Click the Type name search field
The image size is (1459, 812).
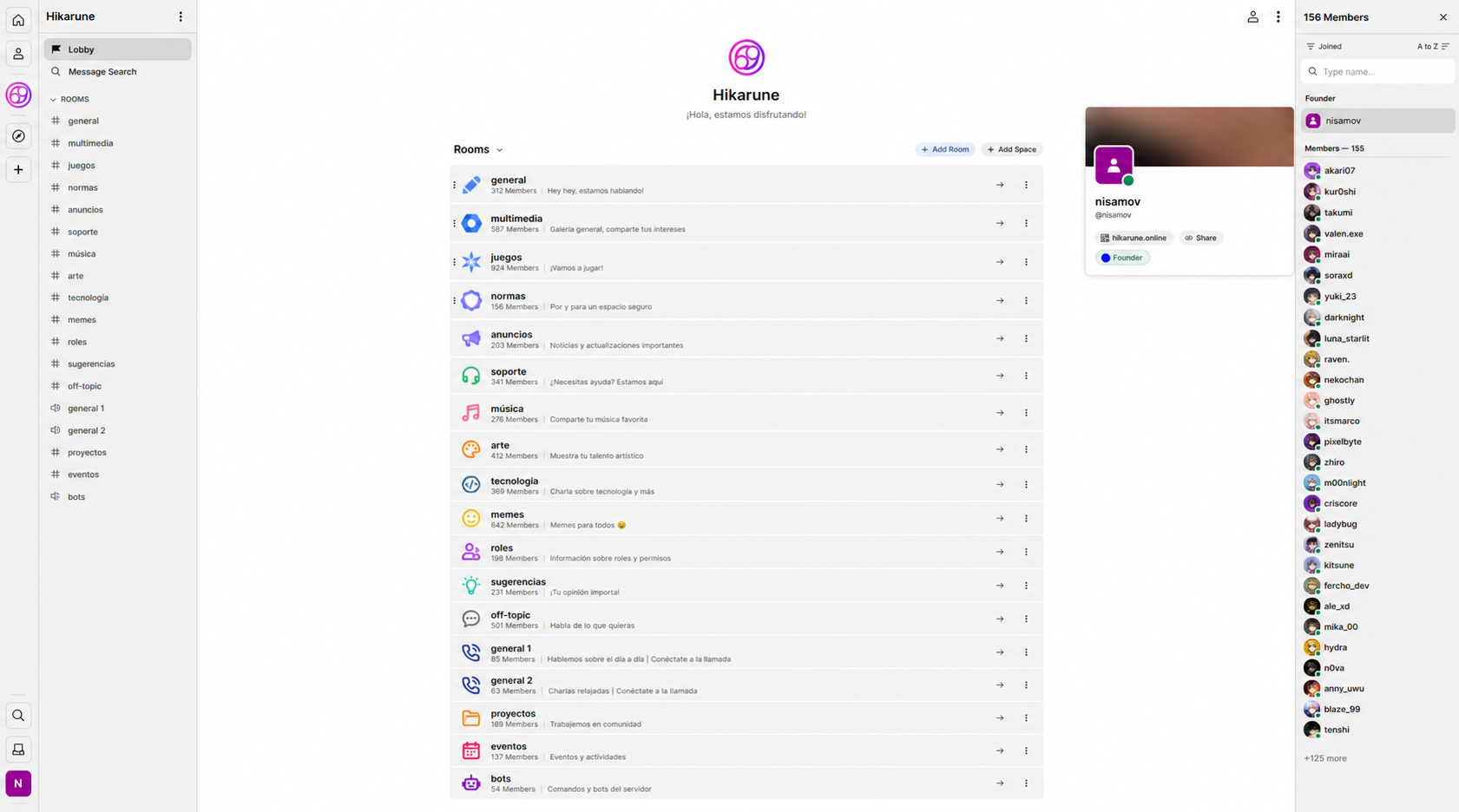1377,72
